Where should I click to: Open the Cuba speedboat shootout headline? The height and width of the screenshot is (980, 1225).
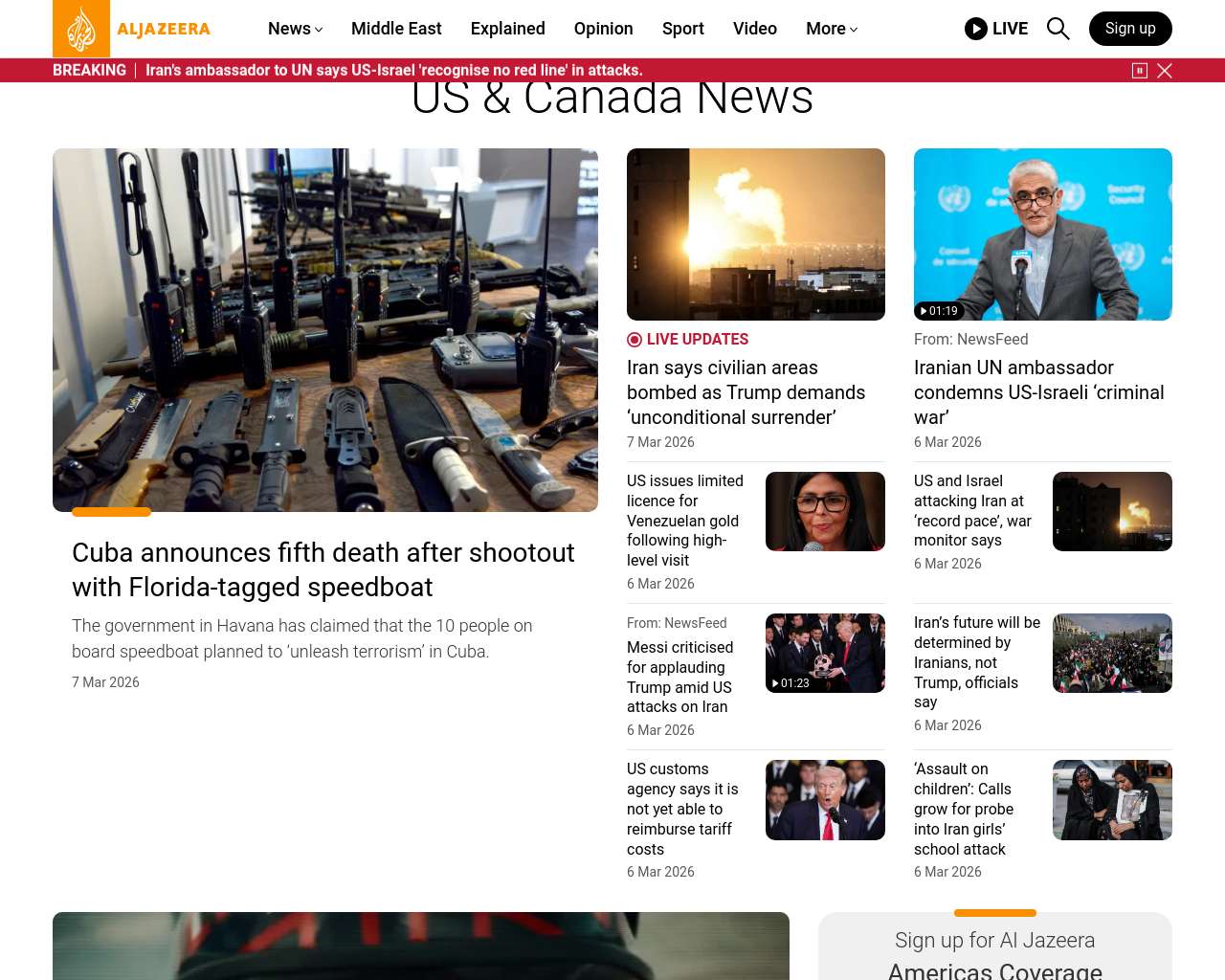(x=323, y=569)
